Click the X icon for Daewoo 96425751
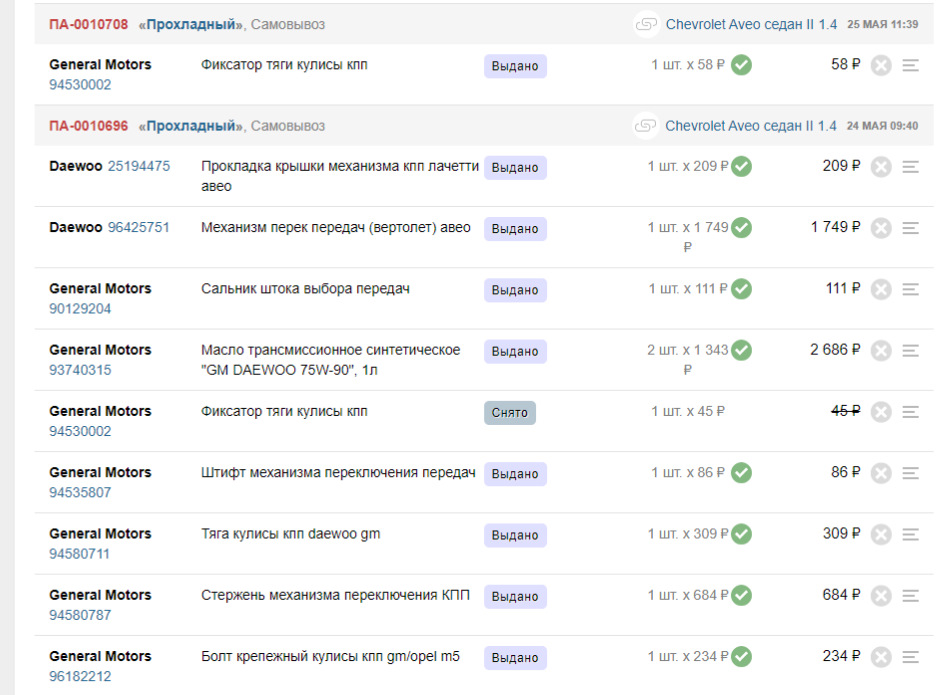The height and width of the screenshot is (695, 949). (881, 228)
